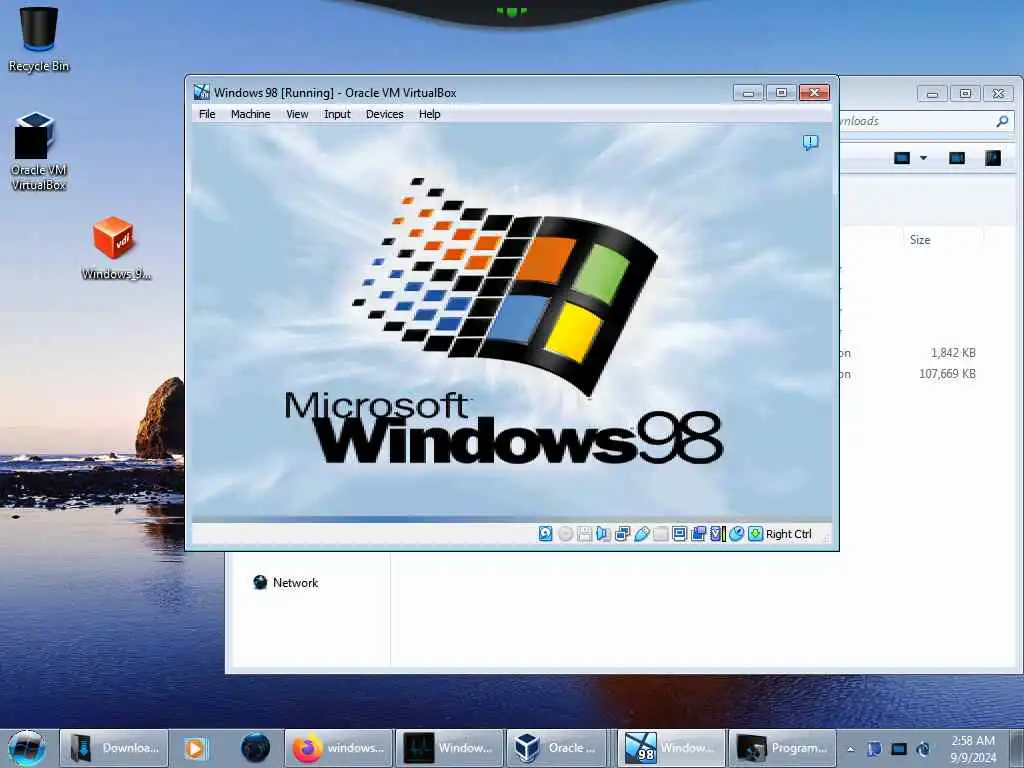Open the Input menu

pyautogui.click(x=337, y=114)
